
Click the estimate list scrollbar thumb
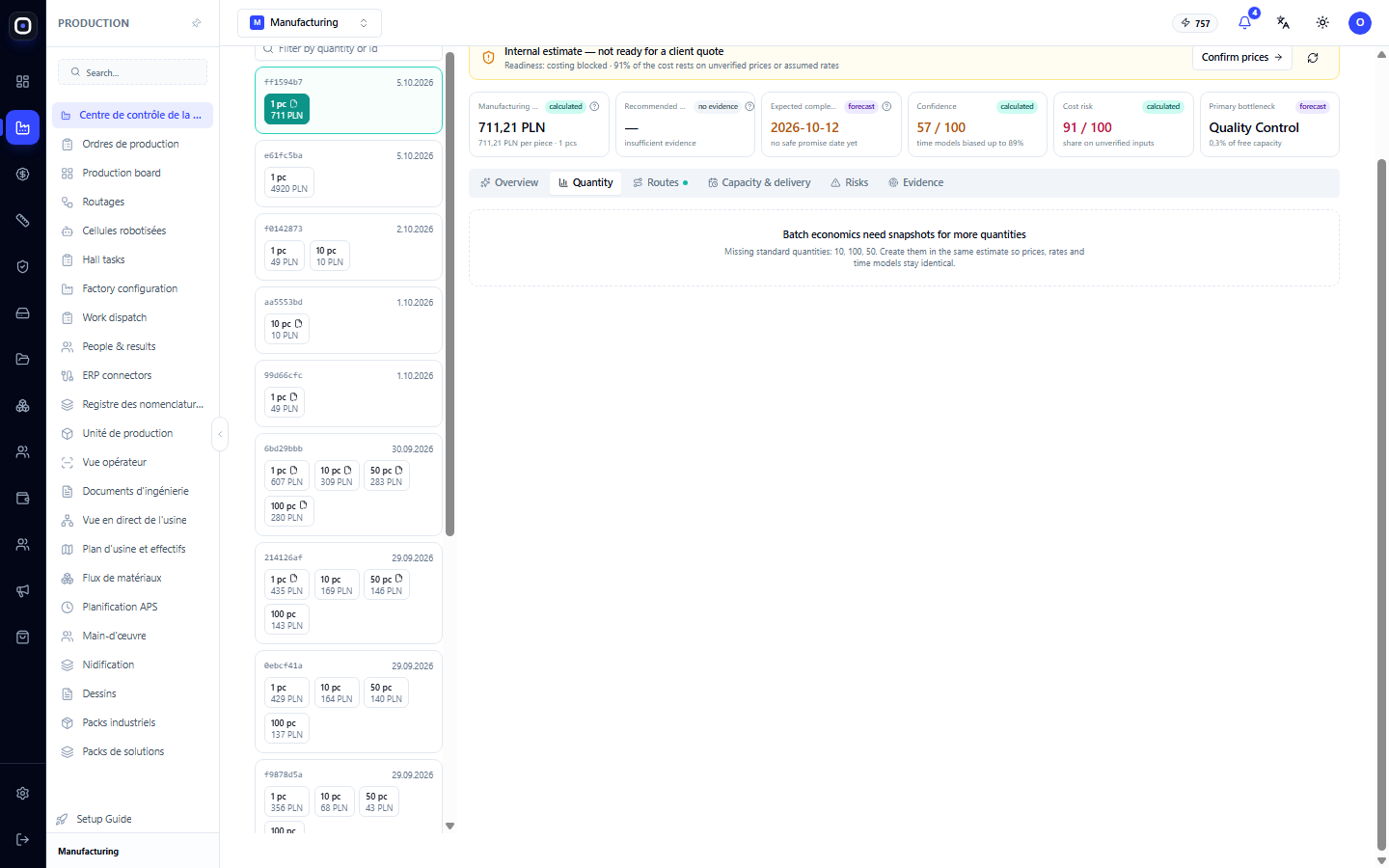pyautogui.click(x=449, y=294)
